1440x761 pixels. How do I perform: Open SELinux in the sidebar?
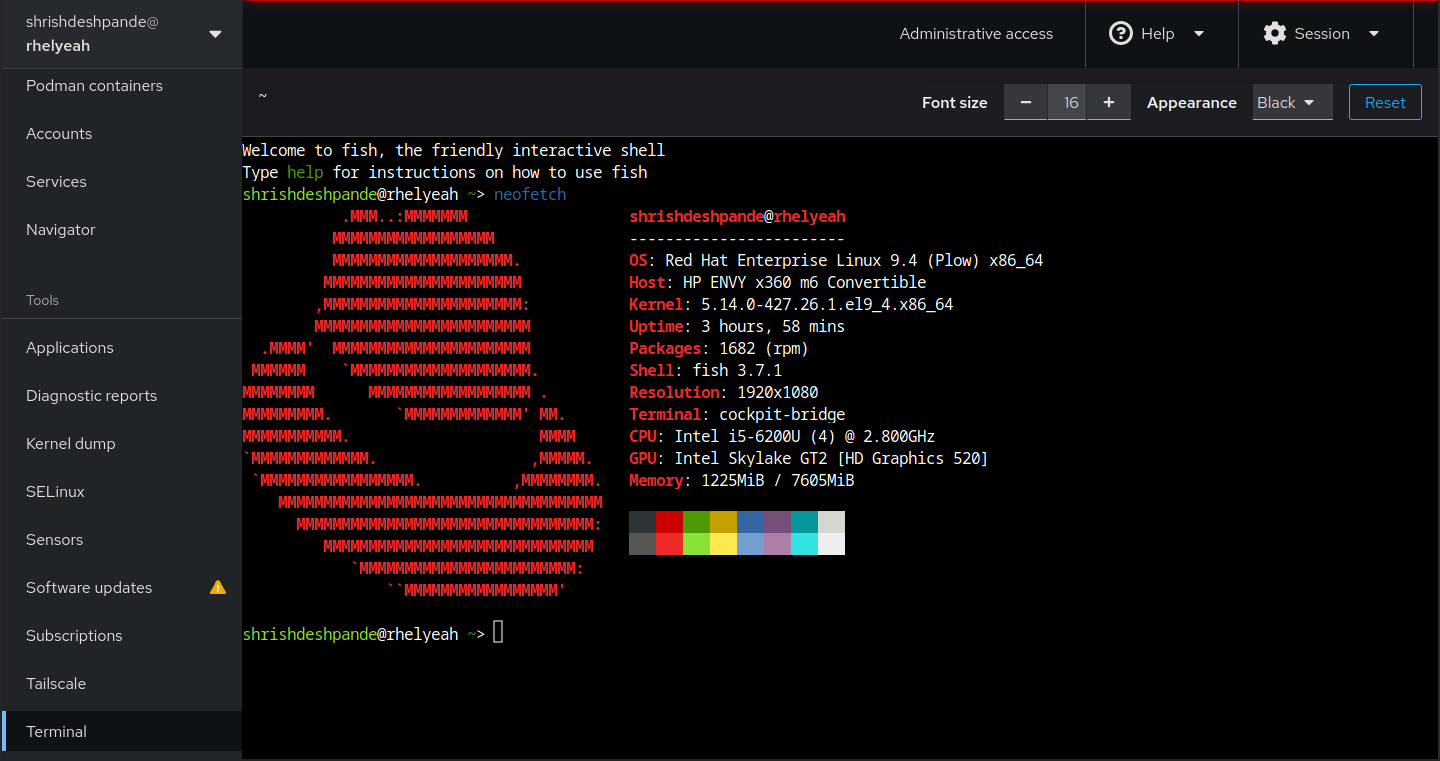(121, 492)
